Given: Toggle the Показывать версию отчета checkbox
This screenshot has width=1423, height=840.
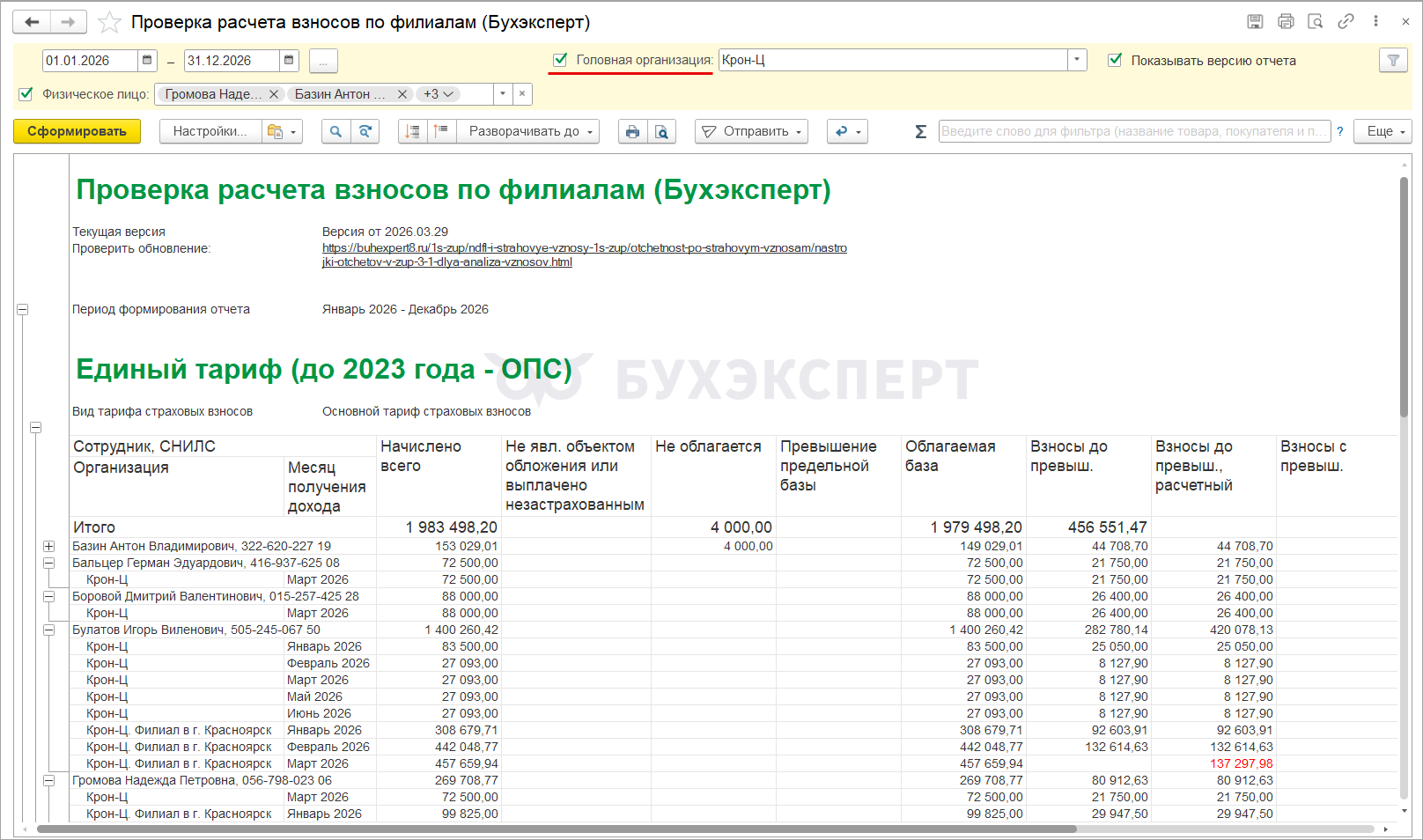Looking at the screenshot, I should tap(1115, 60).
